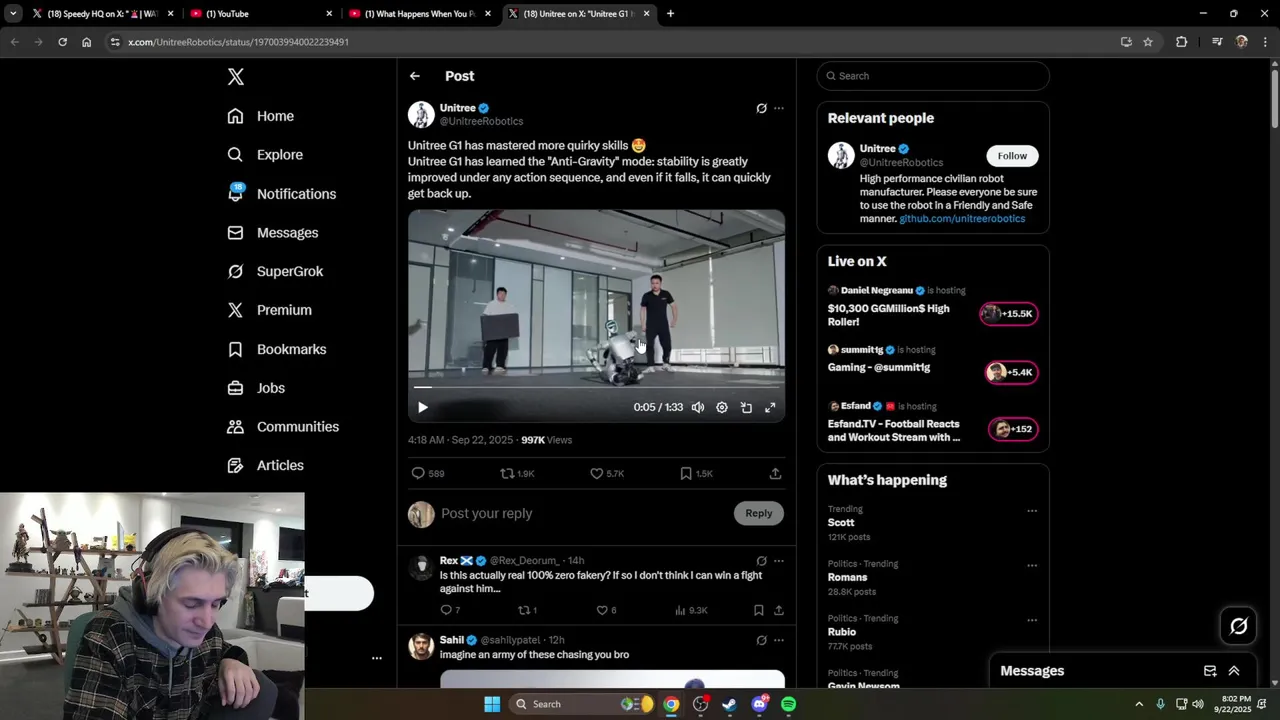Open a new browser tab
The width and height of the screenshot is (1280, 720).
point(670,14)
